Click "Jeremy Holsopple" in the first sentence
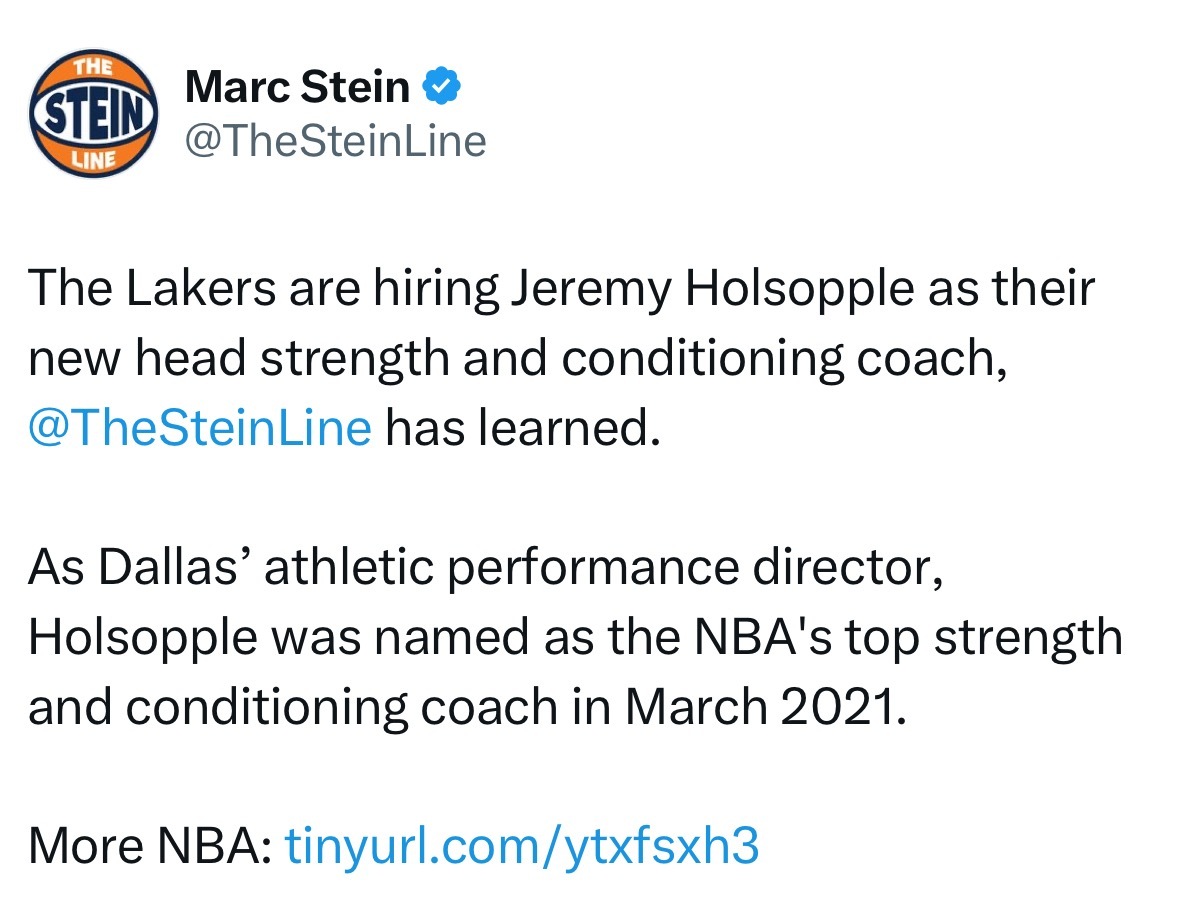Image resolution: width=1179 pixels, height=908 pixels. (712, 290)
